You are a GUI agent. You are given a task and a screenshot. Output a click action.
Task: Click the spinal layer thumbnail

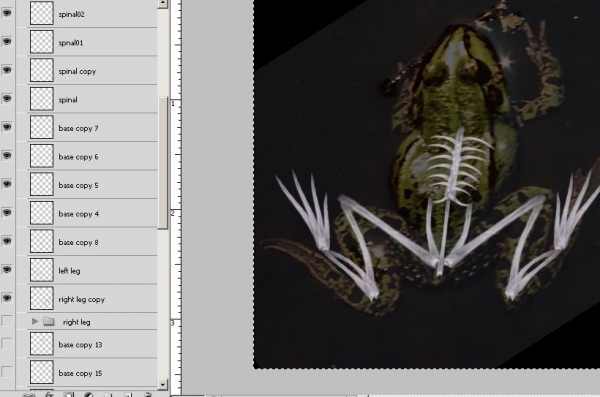click(x=41, y=99)
